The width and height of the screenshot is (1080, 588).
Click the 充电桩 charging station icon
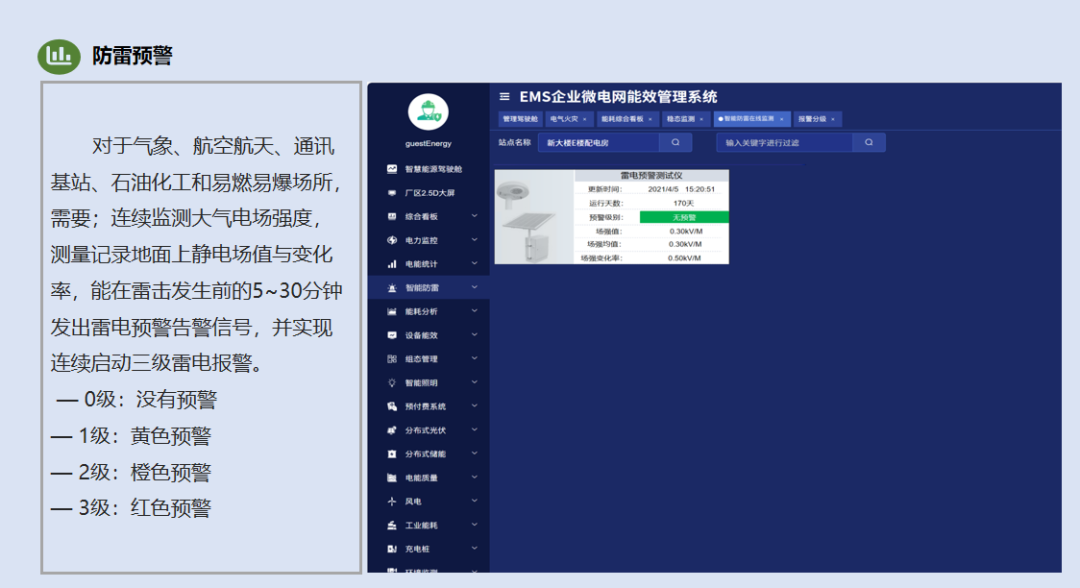[392, 549]
